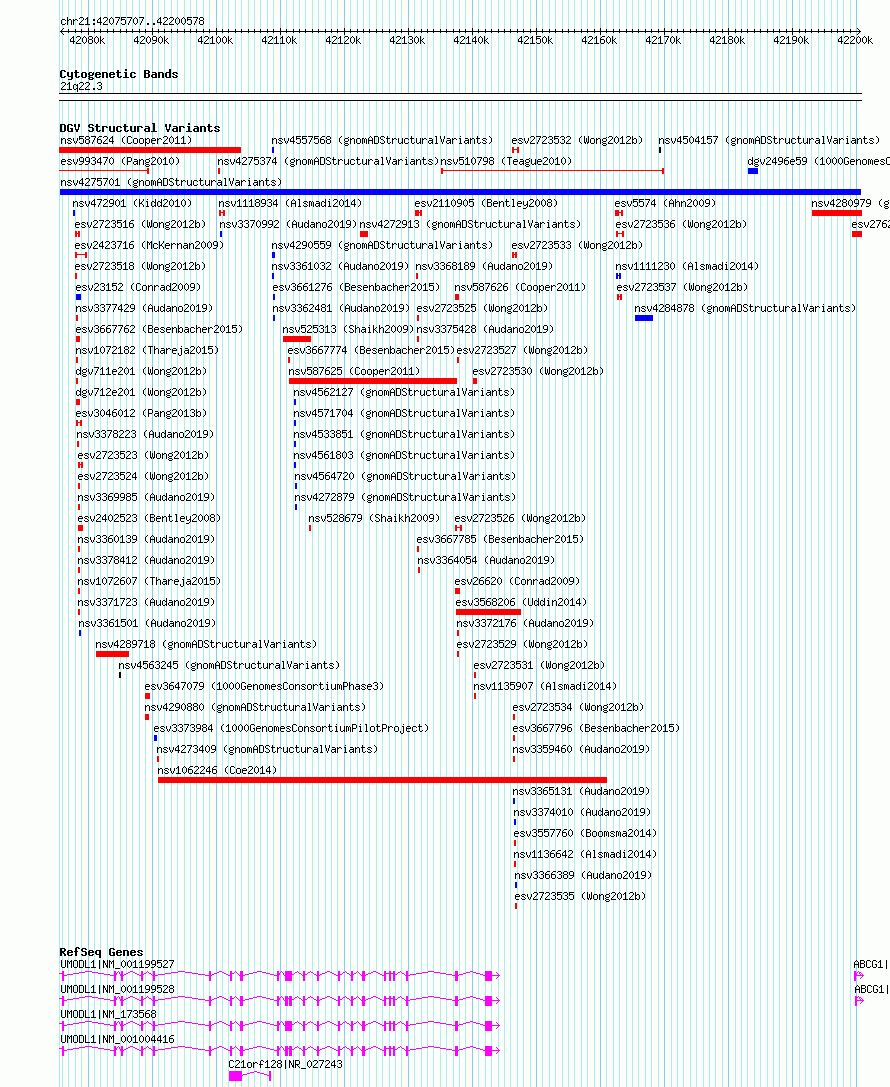Click the esv5574 (Ahn2009) label
The height and width of the screenshot is (1087, 890).
tap(665, 203)
